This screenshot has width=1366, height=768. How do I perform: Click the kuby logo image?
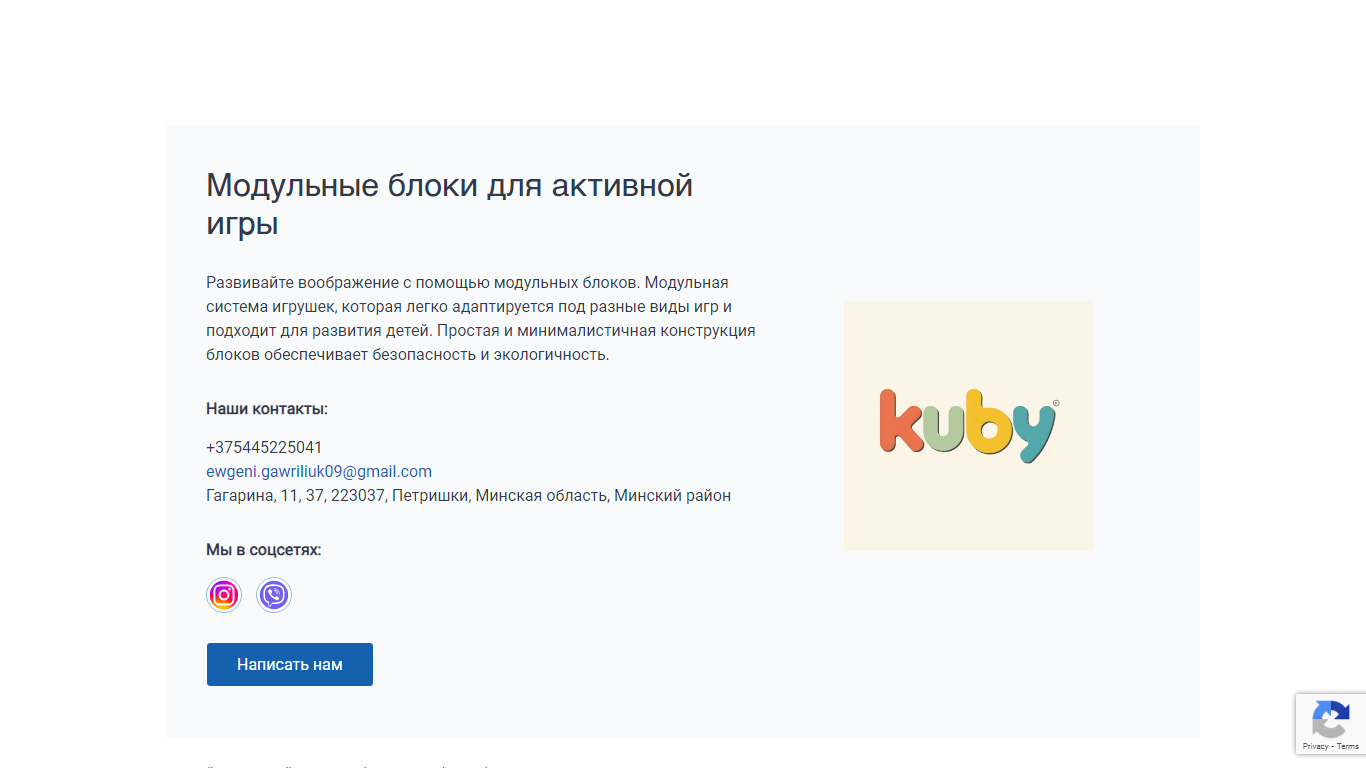(969, 426)
